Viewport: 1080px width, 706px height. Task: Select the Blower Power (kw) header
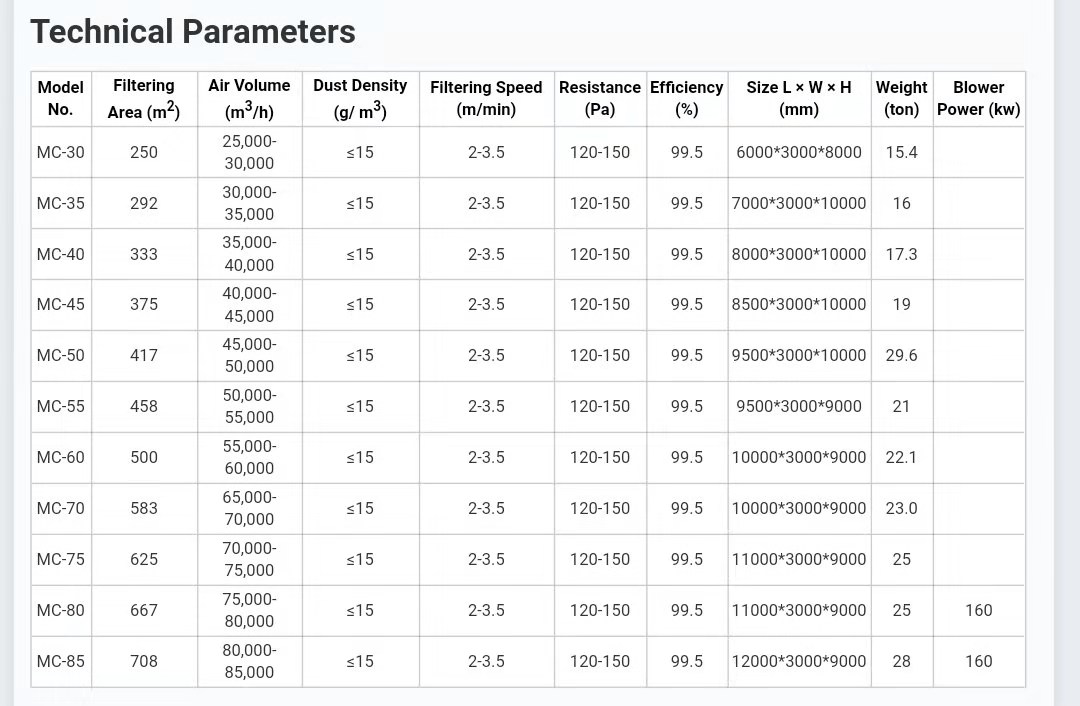coord(978,98)
